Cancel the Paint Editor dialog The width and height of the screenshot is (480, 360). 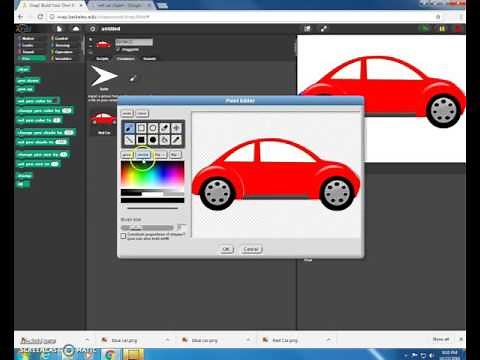pos(251,249)
